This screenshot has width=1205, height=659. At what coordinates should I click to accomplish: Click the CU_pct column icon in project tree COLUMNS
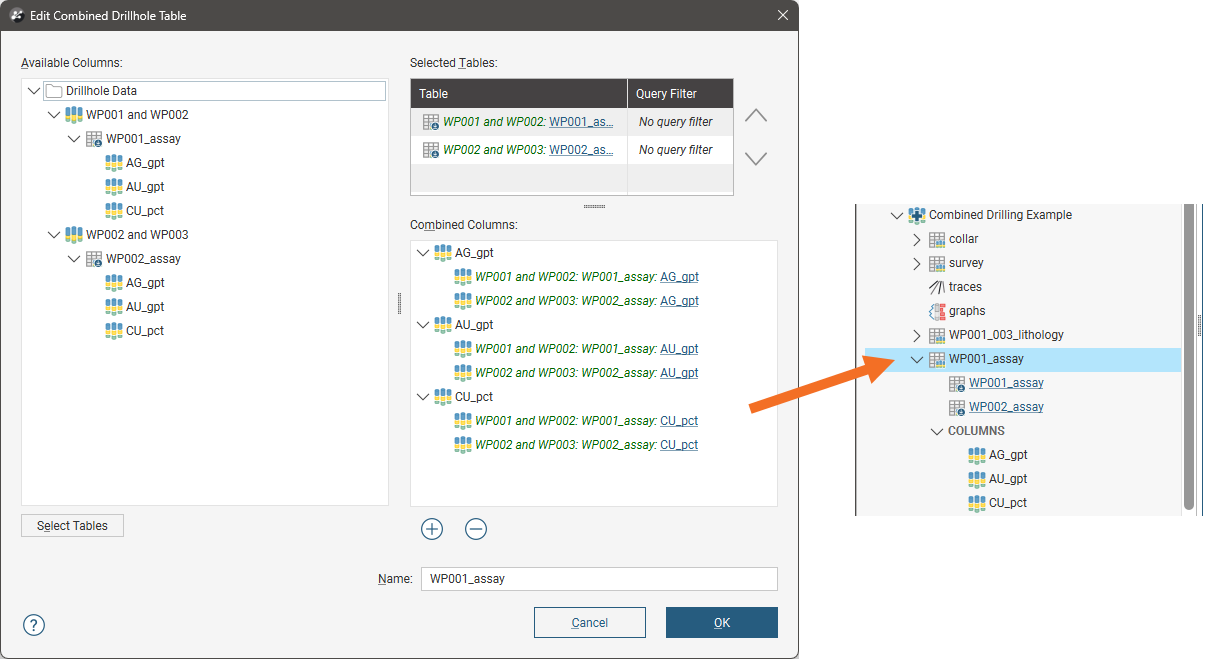click(977, 503)
